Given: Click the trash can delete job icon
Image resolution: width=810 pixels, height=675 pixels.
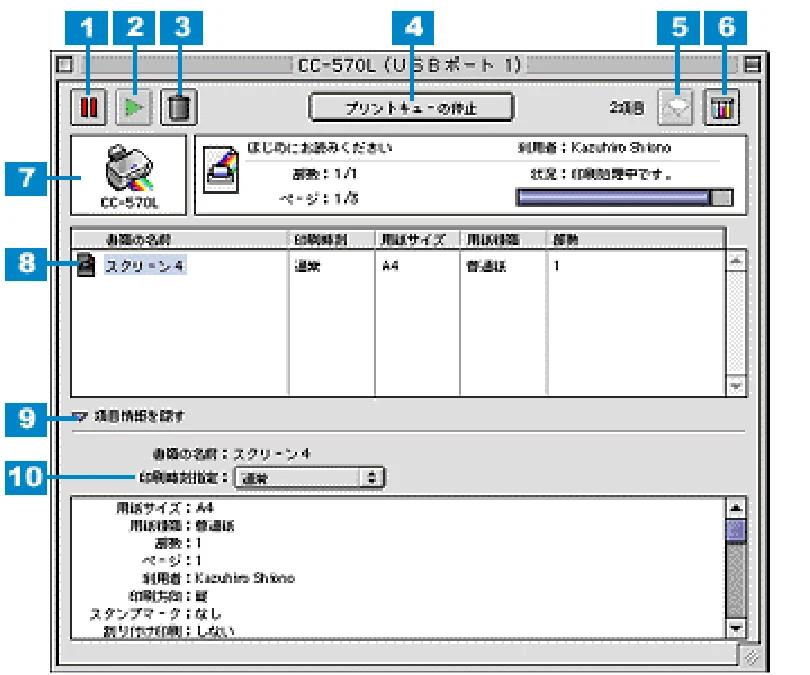Looking at the screenshot, I should coord(179,107).
